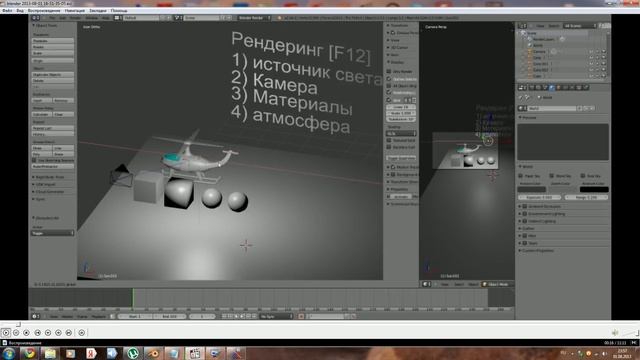Image resolution: width=640 pixels, height=360 pixels.
Task: Open the Файл menu
Action: (7, 11)
